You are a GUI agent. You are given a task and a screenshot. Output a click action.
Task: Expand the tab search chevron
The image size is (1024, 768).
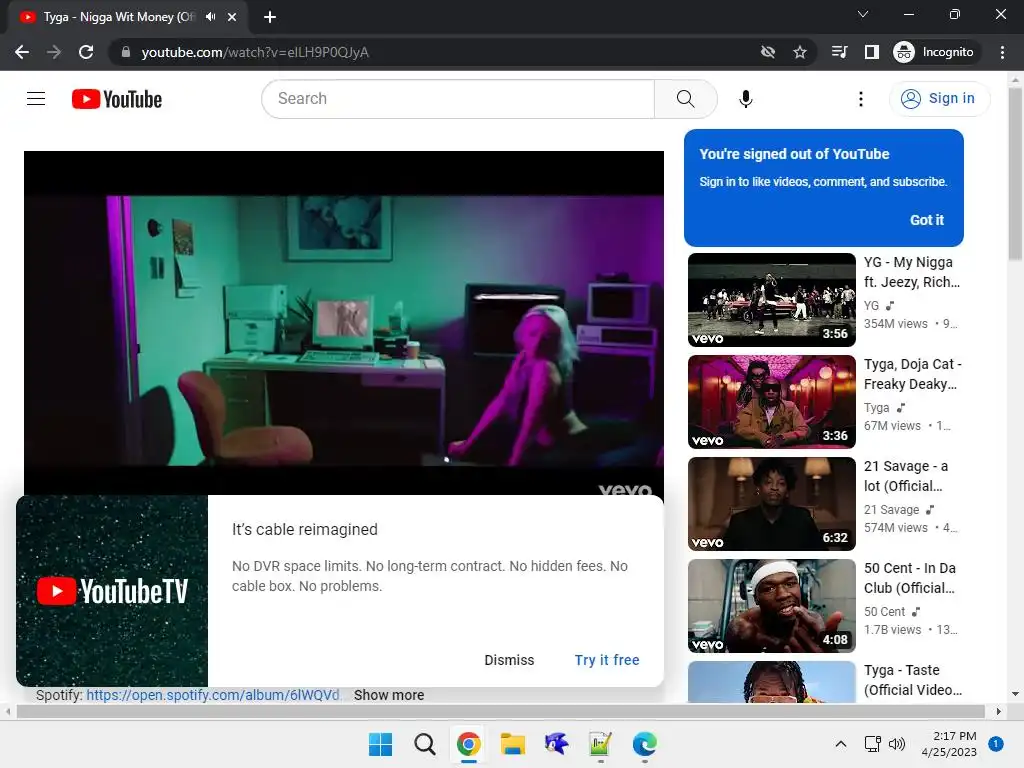coord(863,14)
